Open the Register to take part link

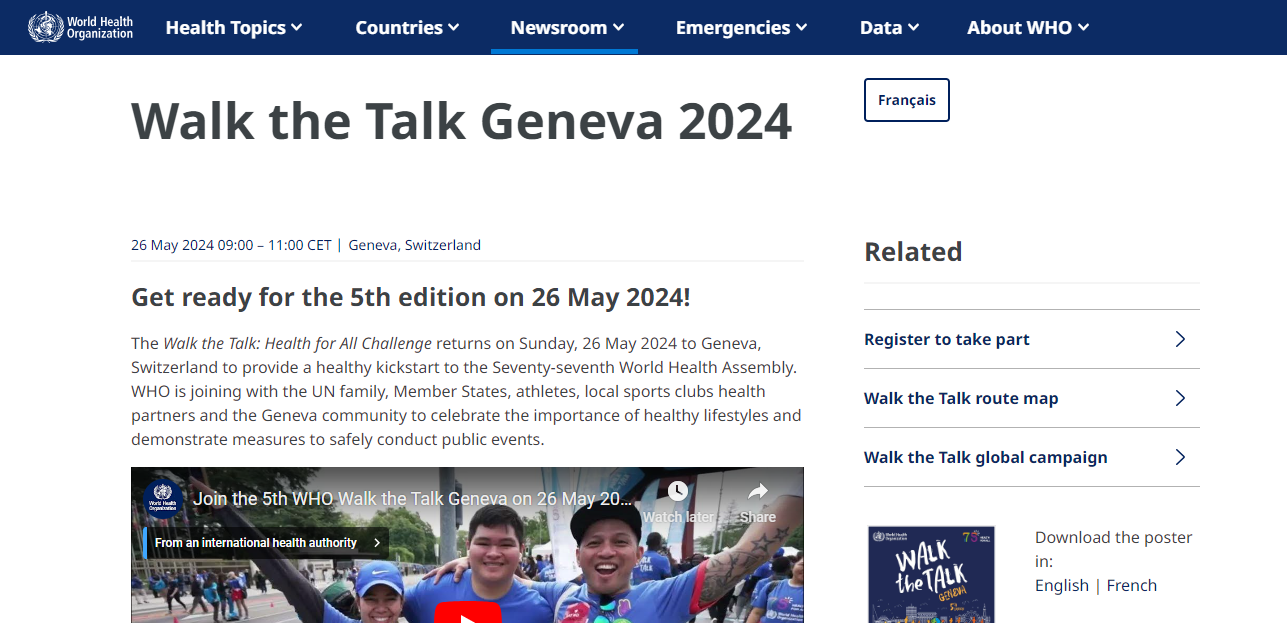click(1031, 339)
